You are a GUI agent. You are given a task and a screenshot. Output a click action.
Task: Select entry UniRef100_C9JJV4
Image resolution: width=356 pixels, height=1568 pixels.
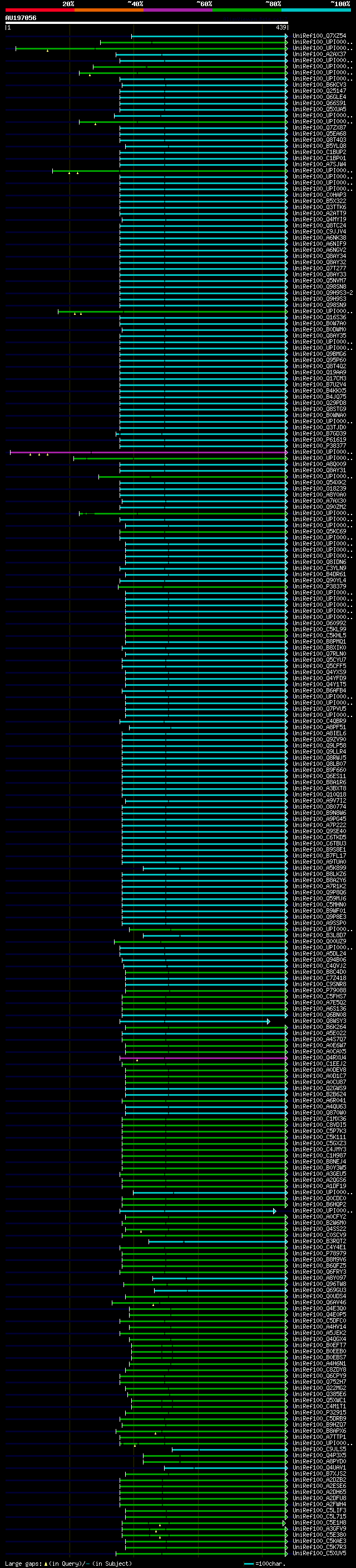coord(319,232)
